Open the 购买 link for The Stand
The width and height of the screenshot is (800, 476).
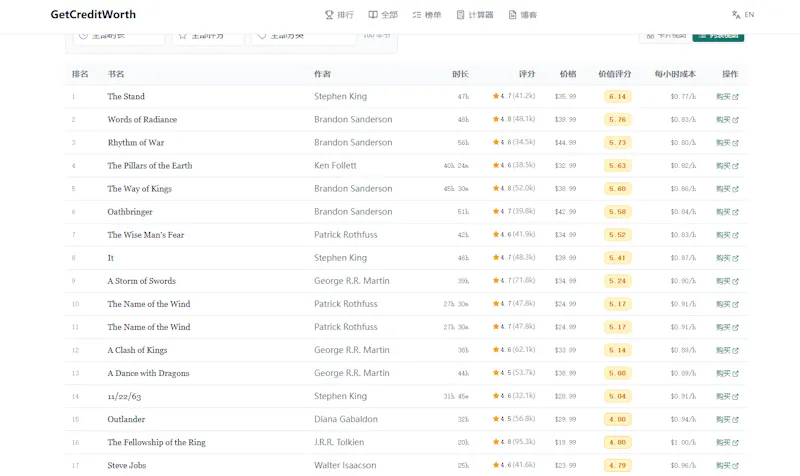tap(727, 96)
